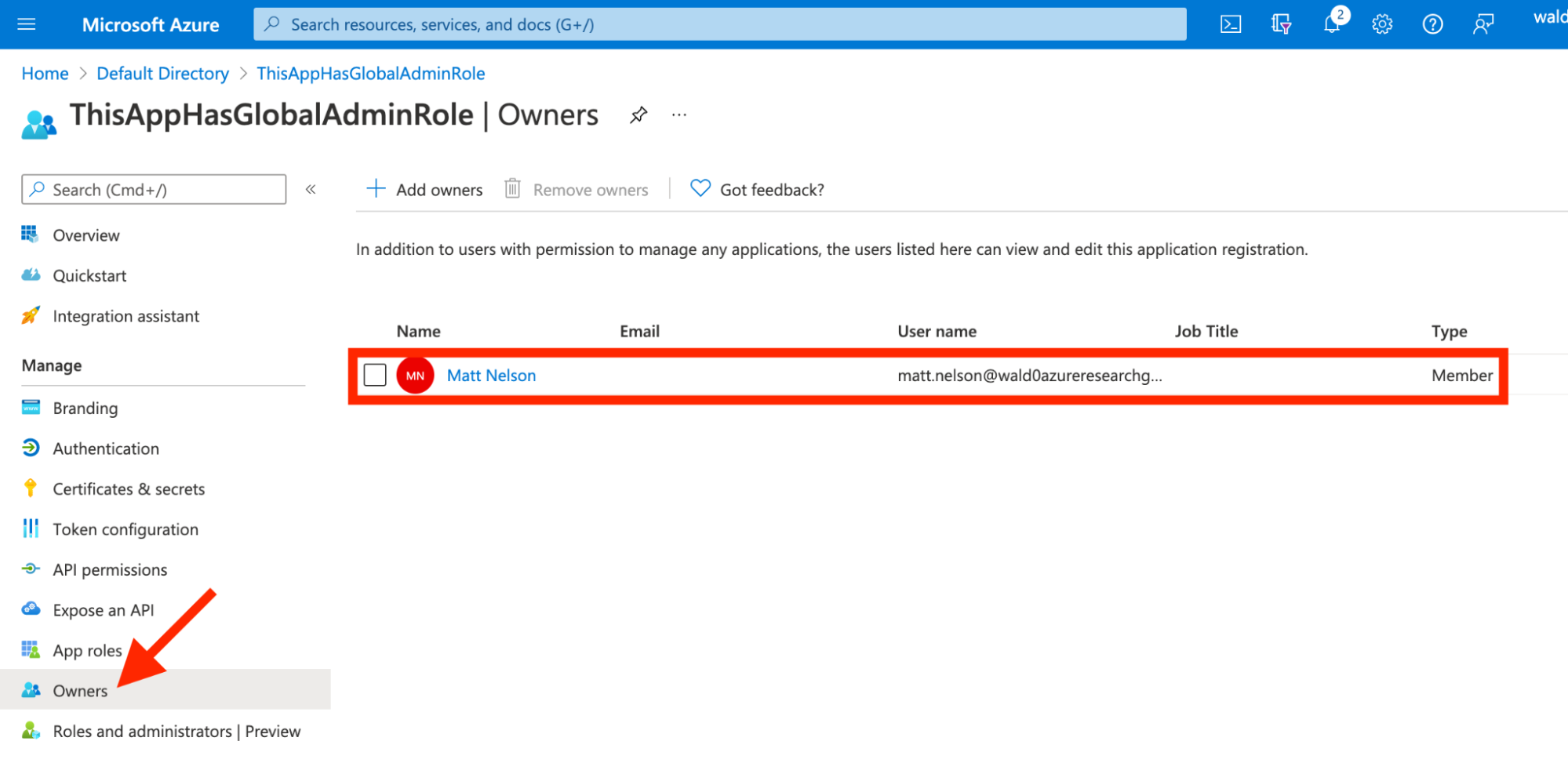This screenshot has width=1568, height=763.
Task: Open the notifications bell
Action: click(x=1331, y=24)
